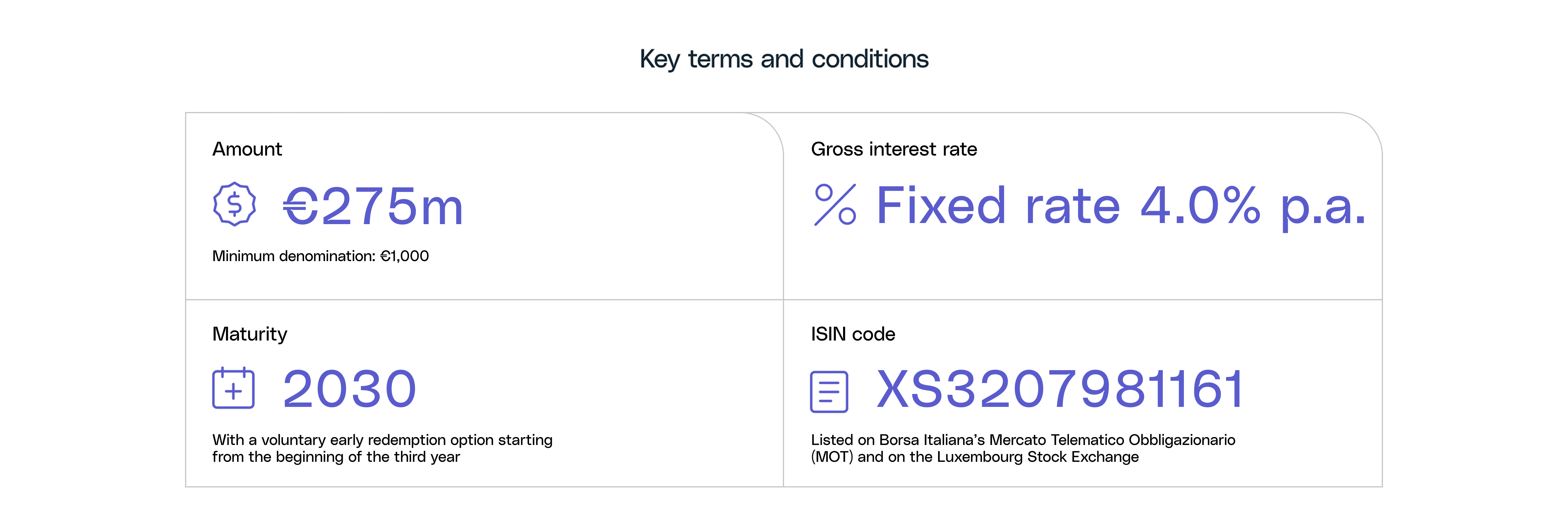The image size is (1568, 532).
Task: Click the "Listed on Borsa Italiana's Mercato" line
Action: [x=1023, y=440]
